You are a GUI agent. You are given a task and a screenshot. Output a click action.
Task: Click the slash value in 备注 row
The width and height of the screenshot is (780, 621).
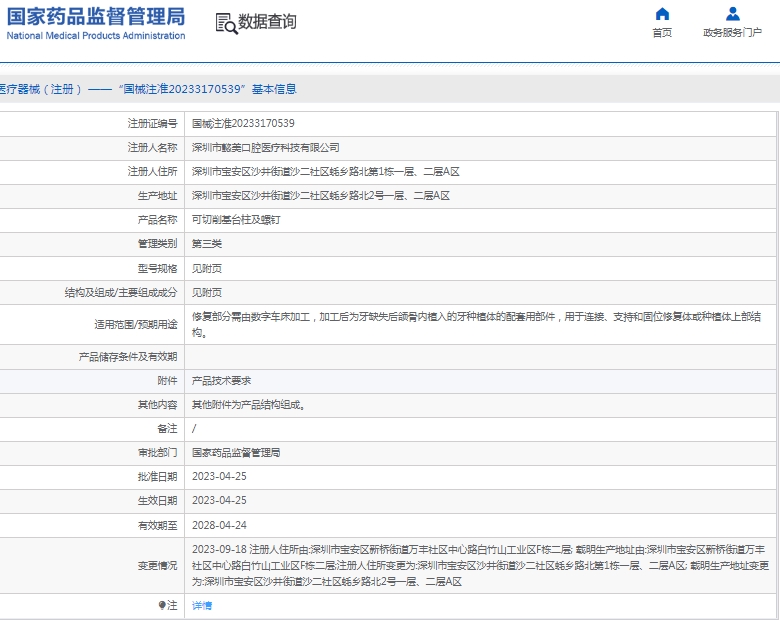194,428
